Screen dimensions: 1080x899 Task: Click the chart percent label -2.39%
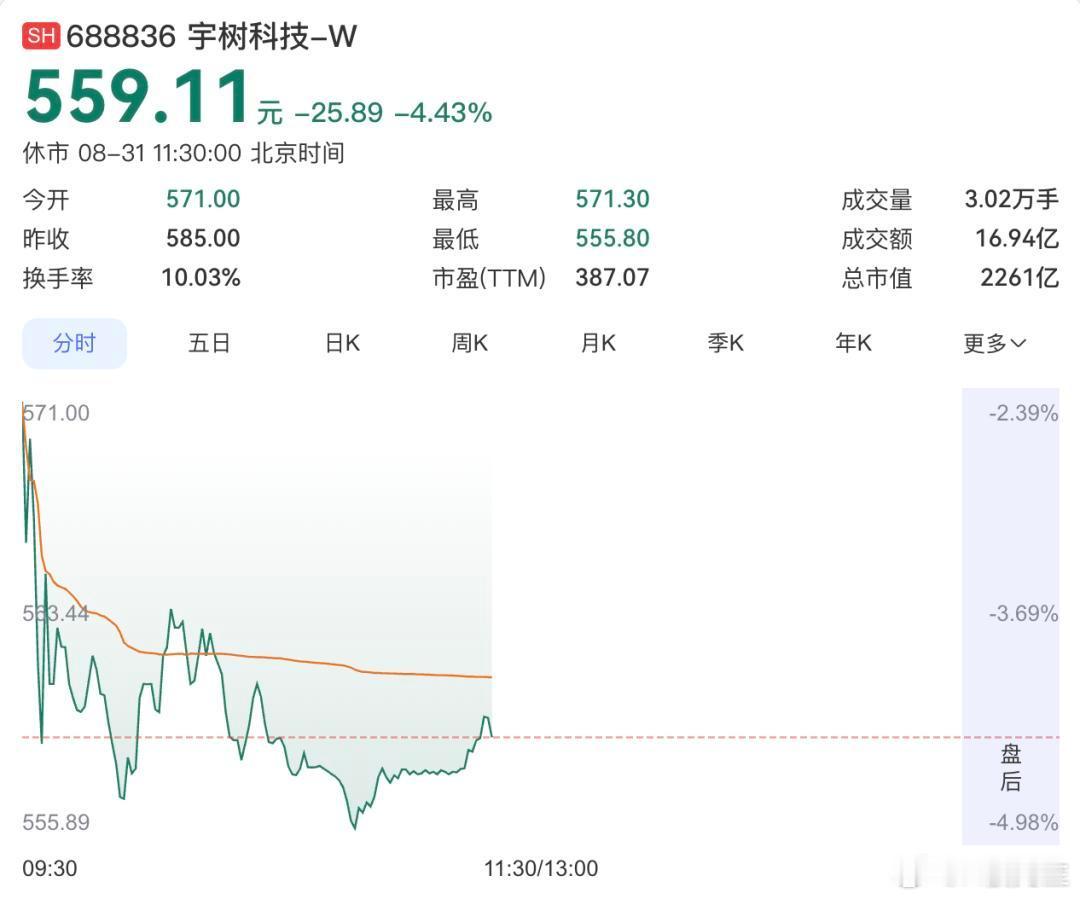tap(1024, 413)
